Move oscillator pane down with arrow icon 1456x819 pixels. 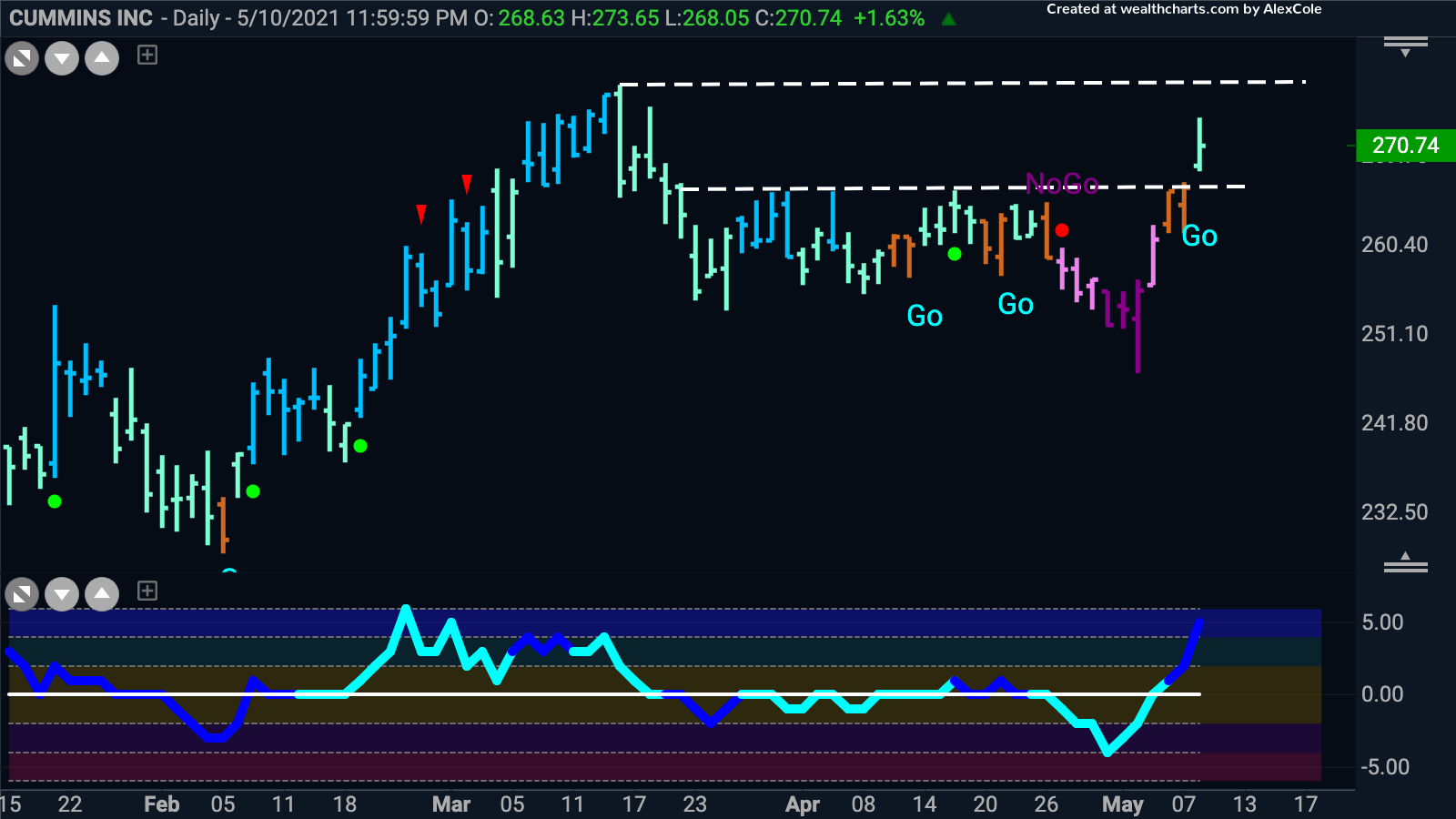(62, 595)
